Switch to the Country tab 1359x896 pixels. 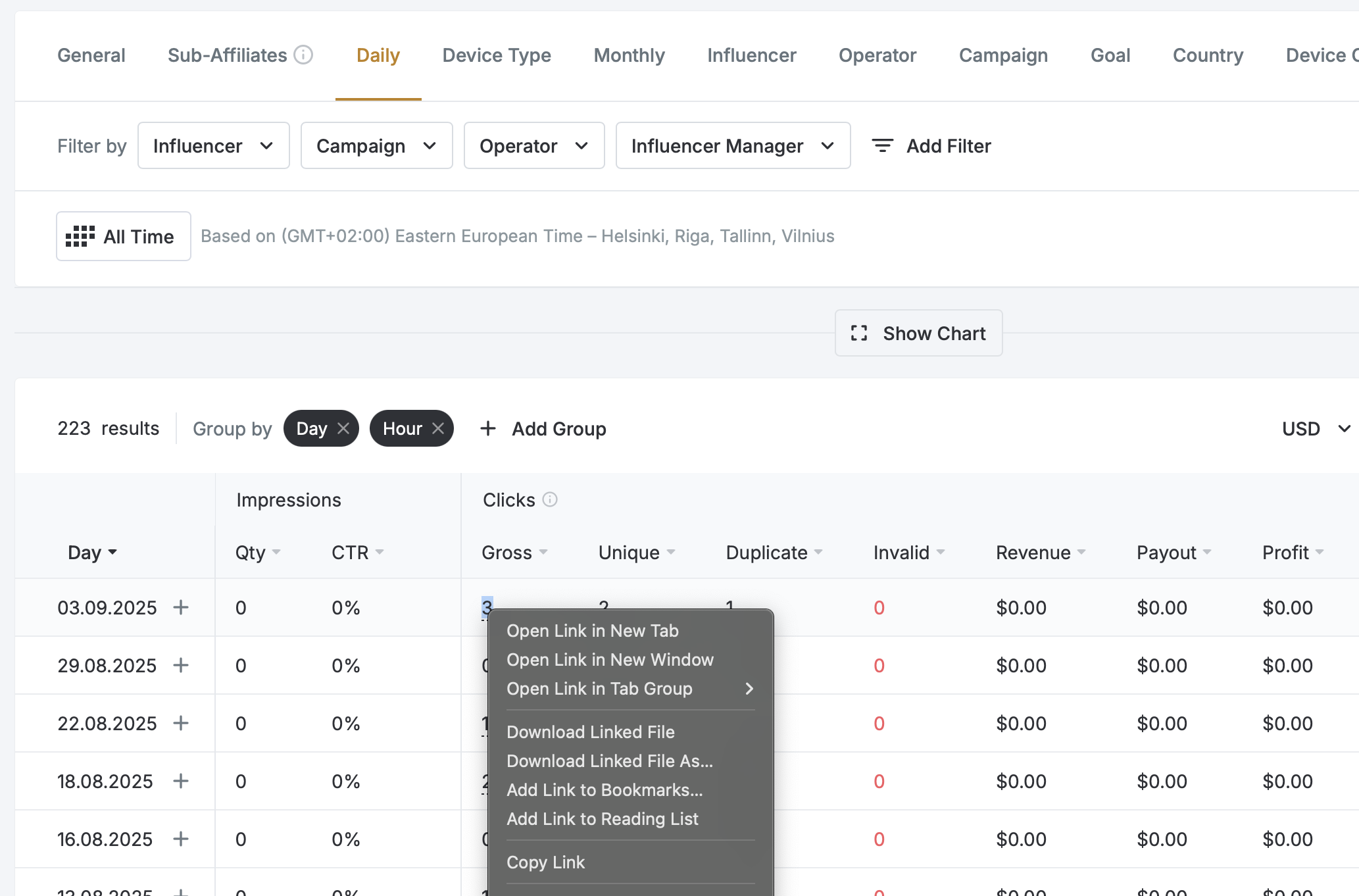pyautogui.click(x=1208, y=55)
